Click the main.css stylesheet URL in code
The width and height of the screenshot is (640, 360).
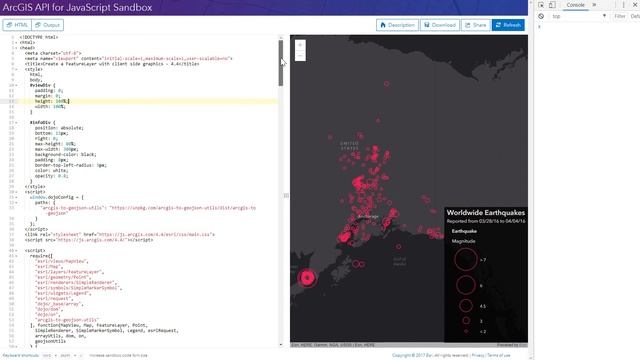[x=155, y=234]
